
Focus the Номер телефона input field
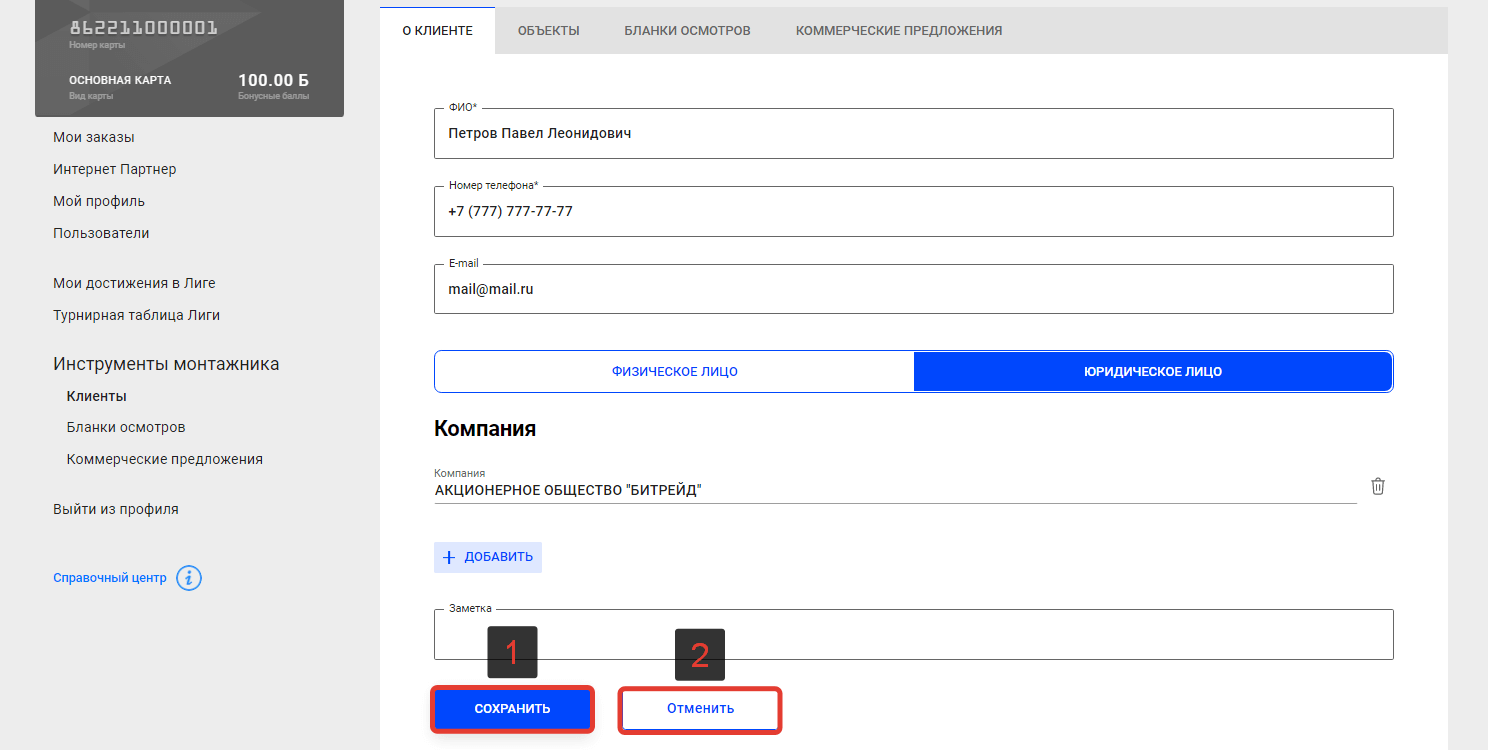pos(913,211)
